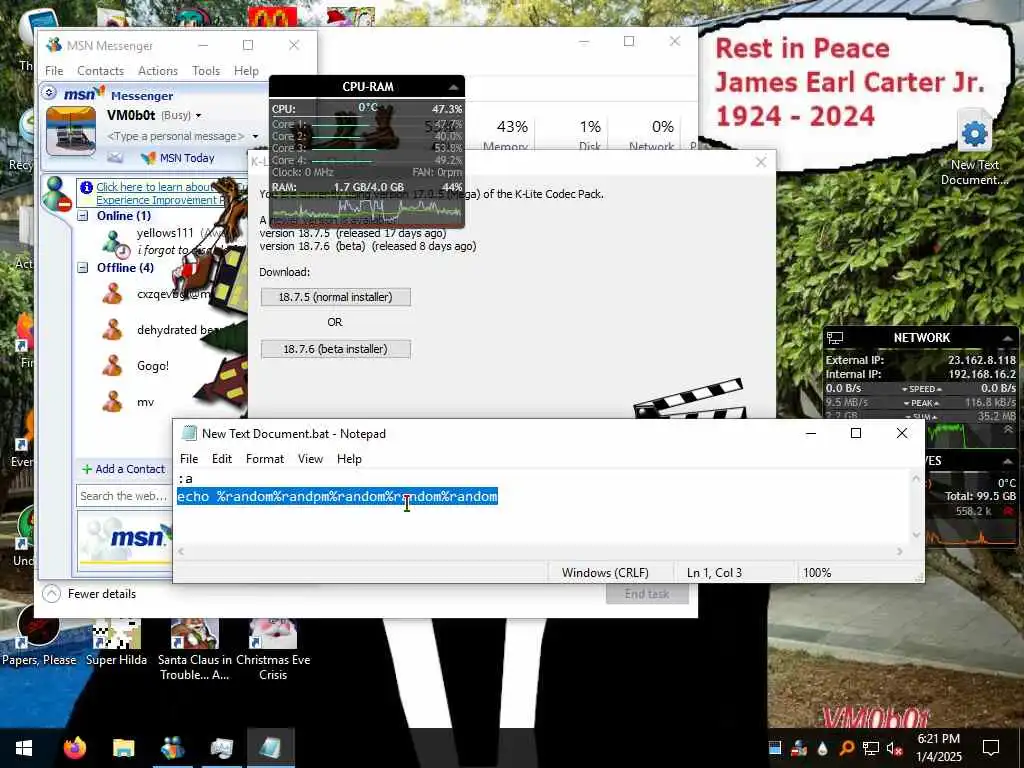Click Type a personal message field

[176, 136]
